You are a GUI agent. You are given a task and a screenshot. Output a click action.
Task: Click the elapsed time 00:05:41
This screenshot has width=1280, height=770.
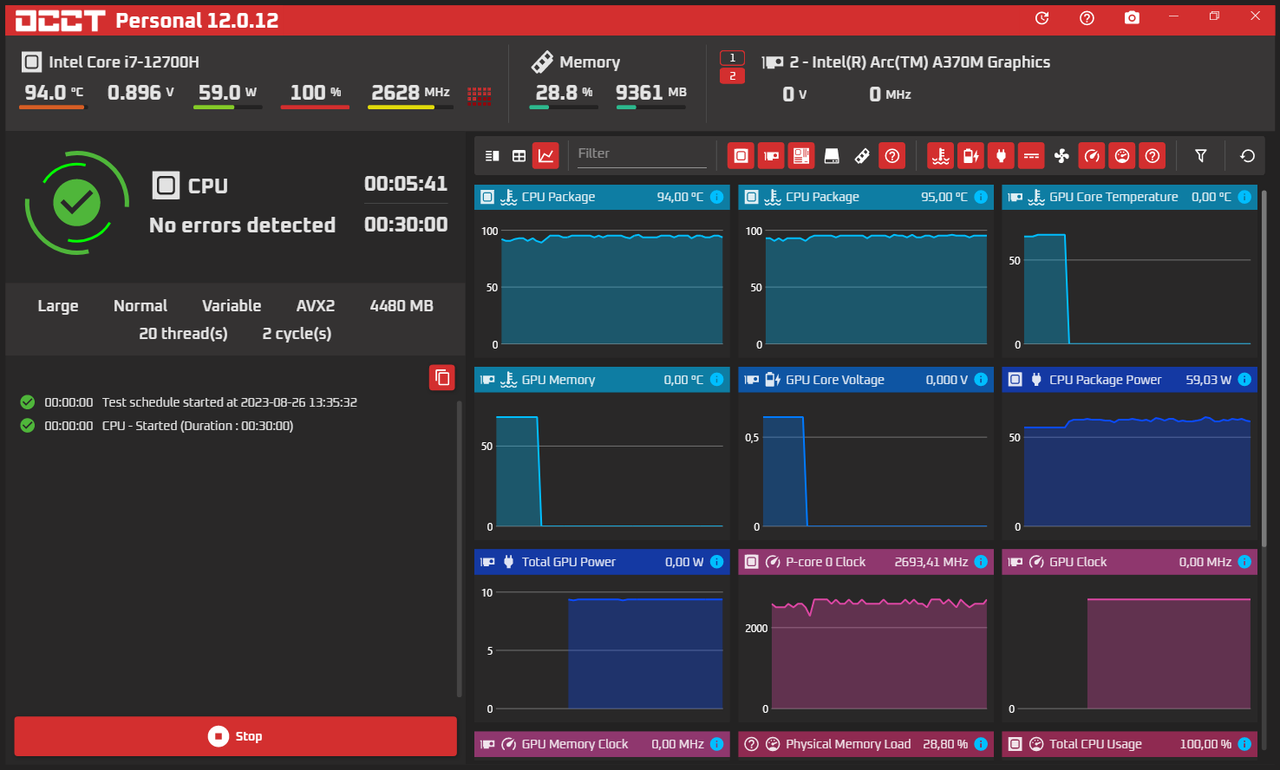[x=406, y=184]
